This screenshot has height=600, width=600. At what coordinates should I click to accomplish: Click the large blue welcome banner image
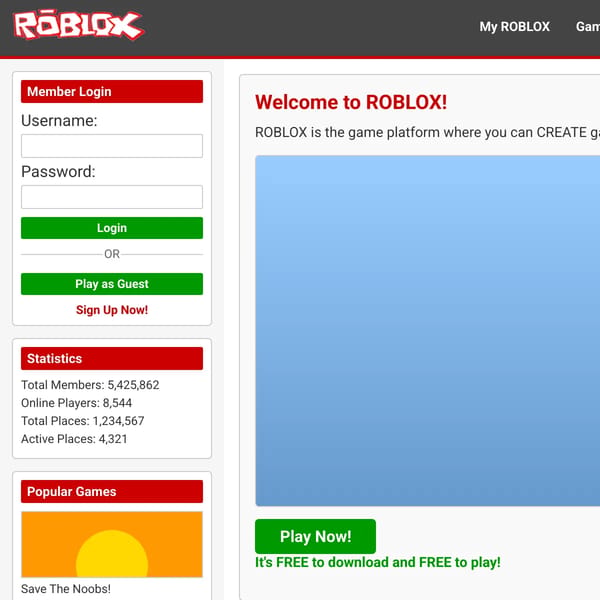(x=427, y=331)
